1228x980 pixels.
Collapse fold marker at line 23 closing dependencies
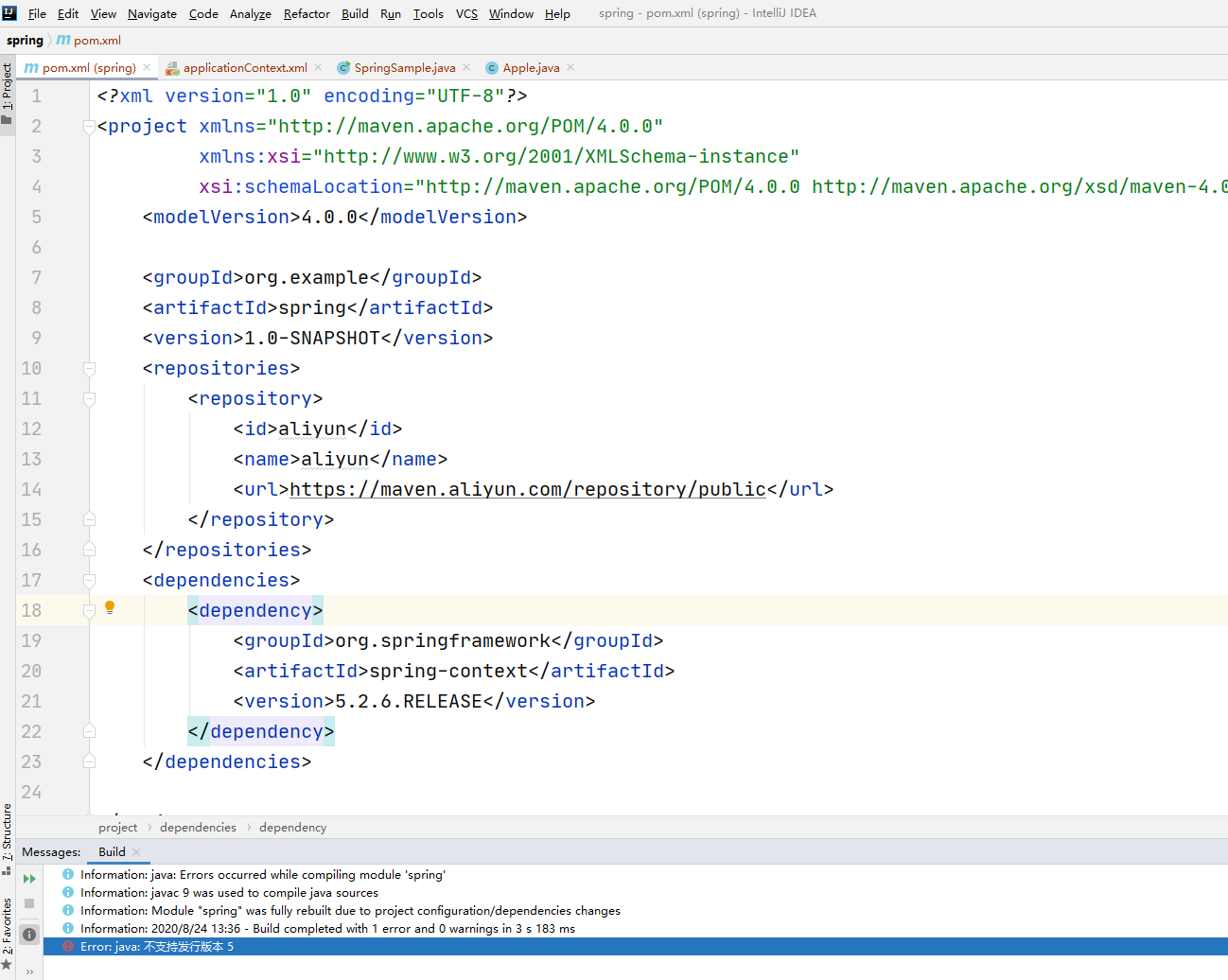coord(89,761)
